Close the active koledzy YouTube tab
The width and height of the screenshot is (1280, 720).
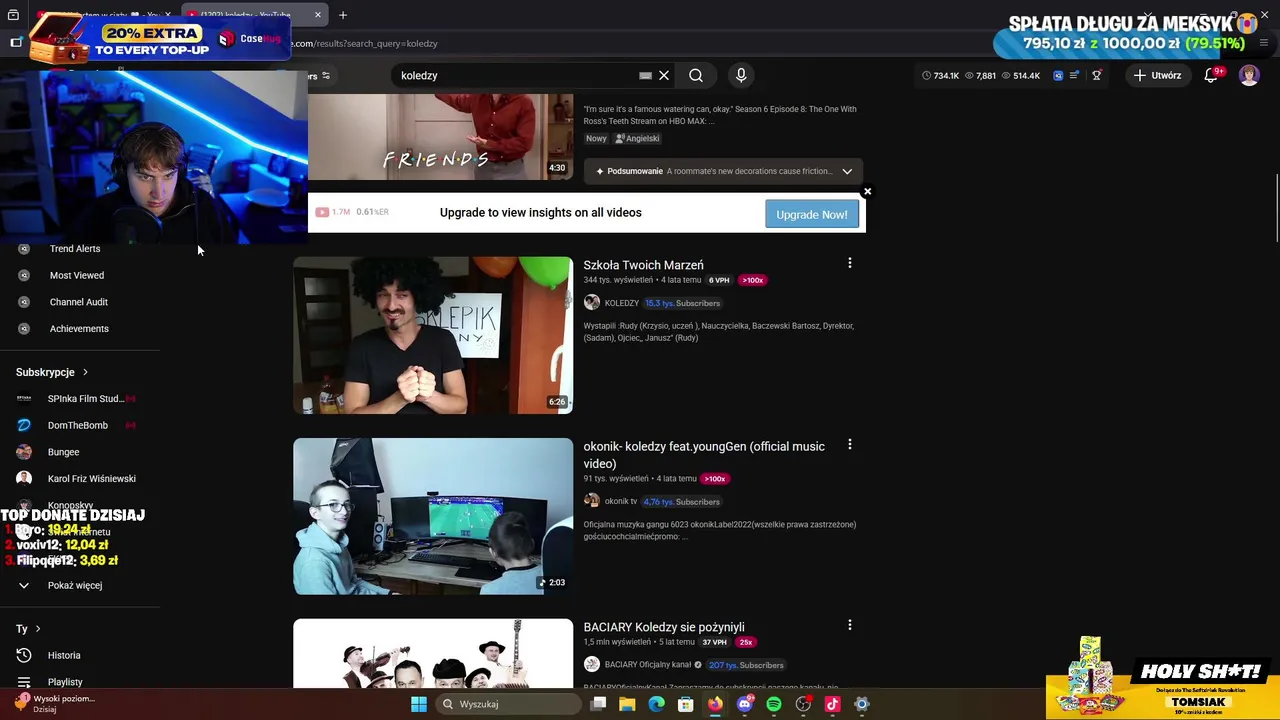(x=318, y=15)
